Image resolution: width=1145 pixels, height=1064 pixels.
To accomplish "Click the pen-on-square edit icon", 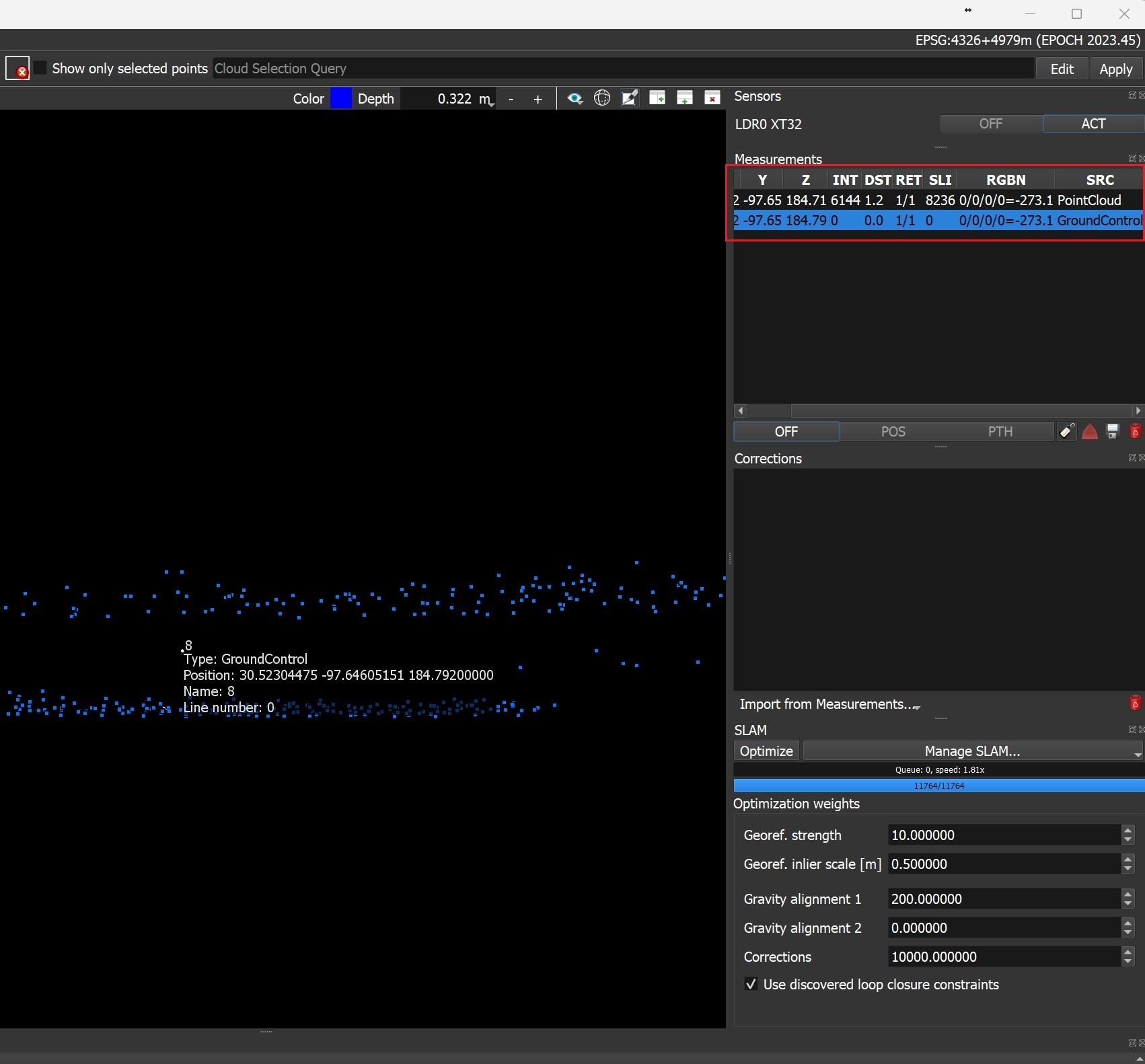I will pos(629,99).
